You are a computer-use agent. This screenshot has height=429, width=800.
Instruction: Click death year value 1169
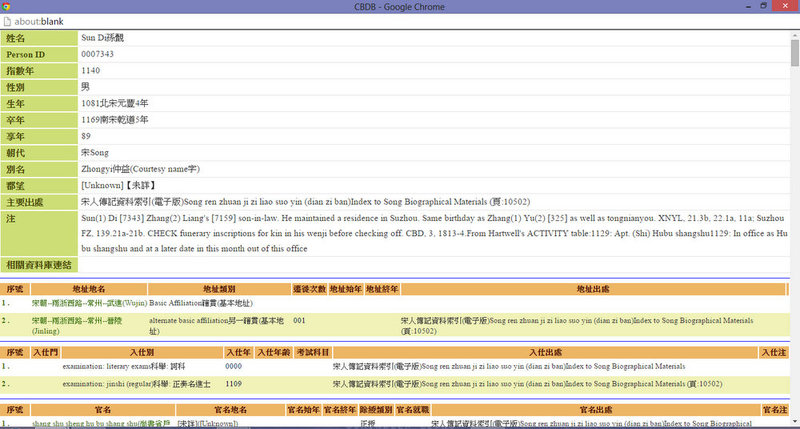(115, 119)
